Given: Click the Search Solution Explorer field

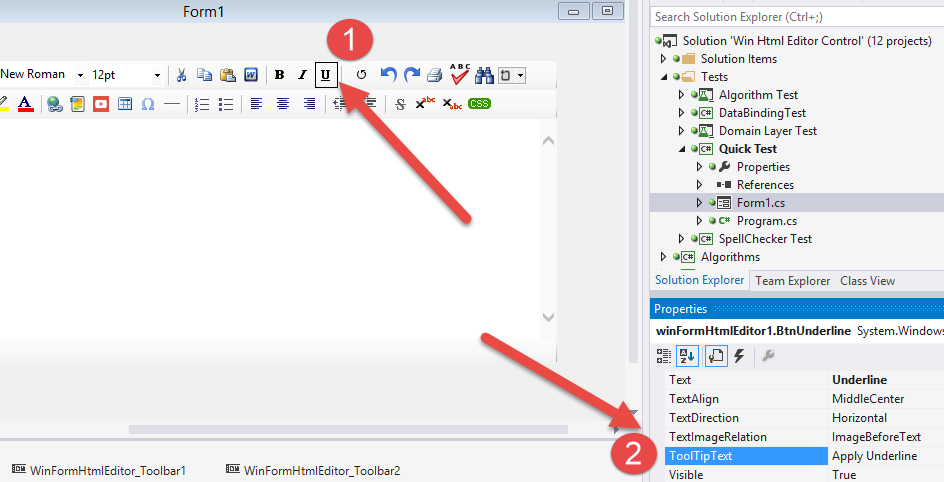Looking at the screenshot, I should coord(795,17).
